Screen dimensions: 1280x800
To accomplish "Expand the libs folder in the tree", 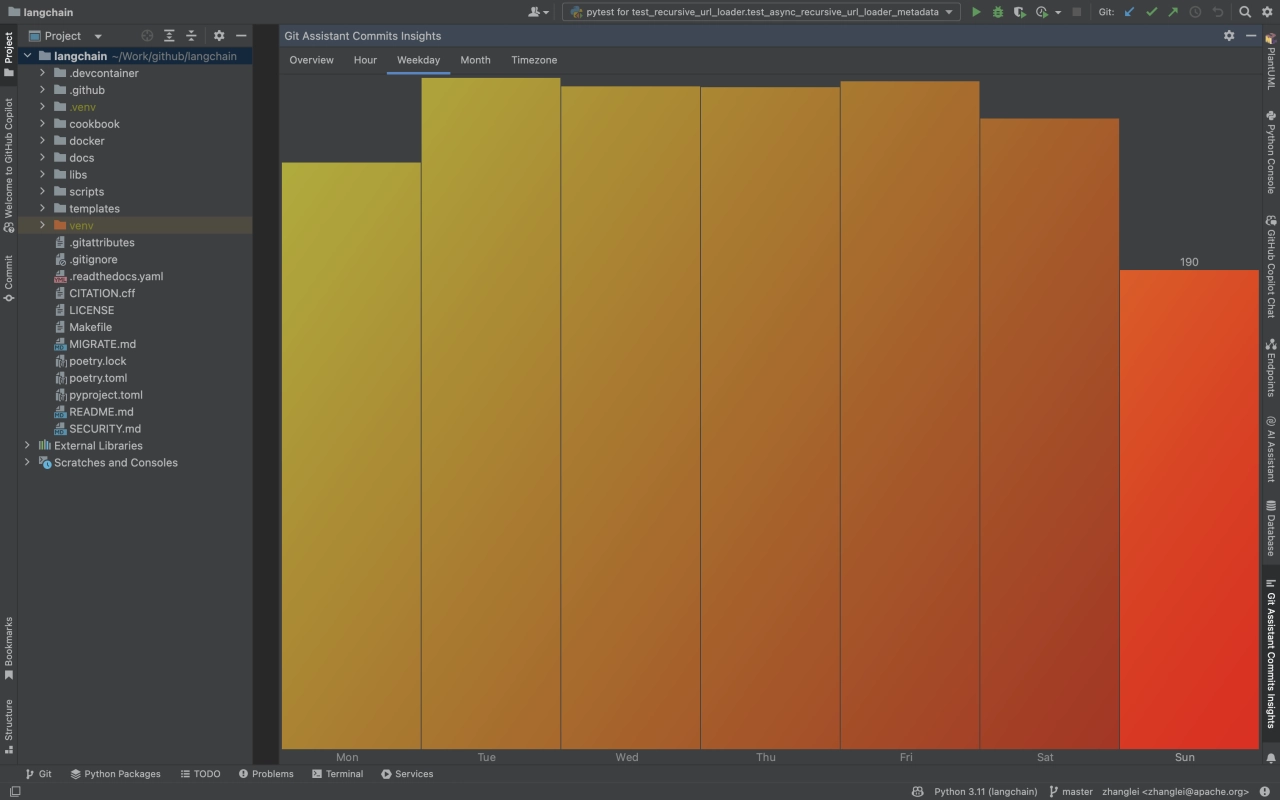I will (x=42, y=175).
